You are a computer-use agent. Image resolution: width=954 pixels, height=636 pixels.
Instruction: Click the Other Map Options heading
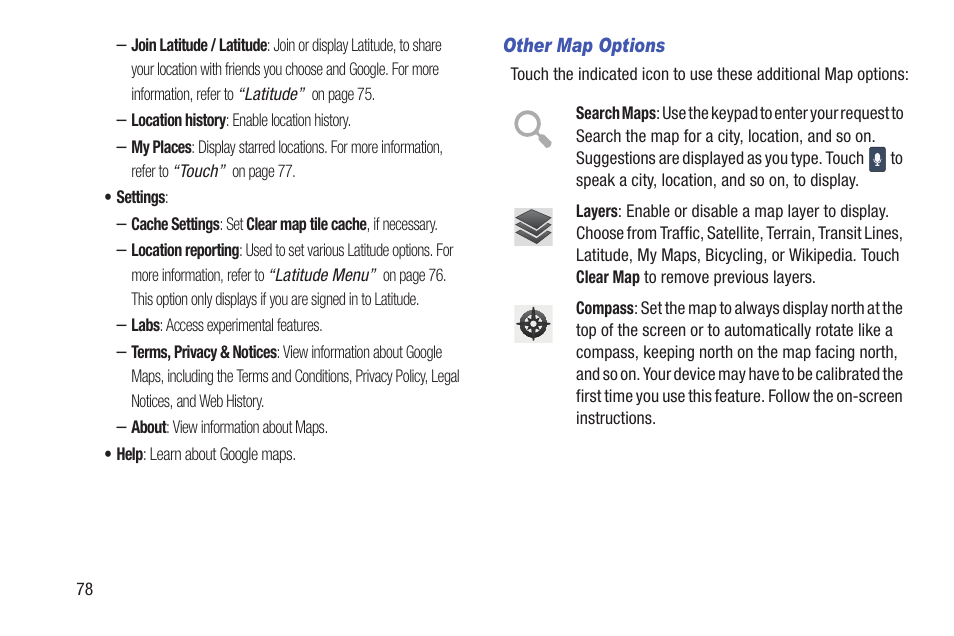[x=583, y=46]
